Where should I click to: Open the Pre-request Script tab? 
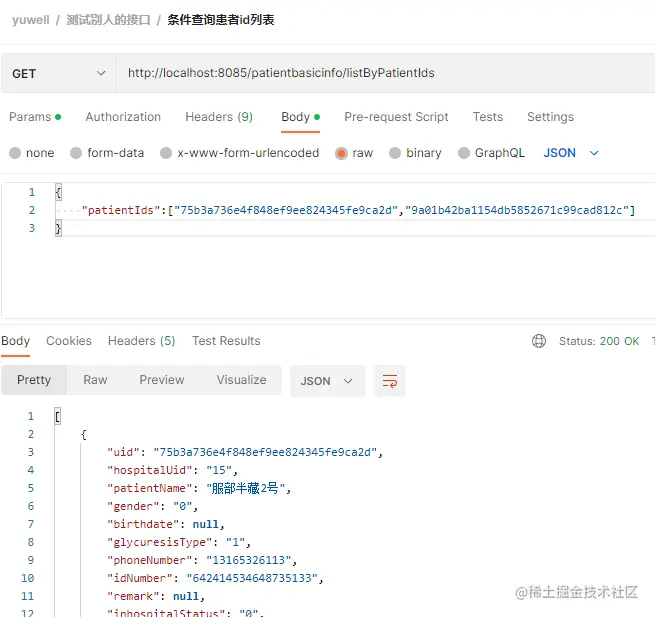point(396,117)
